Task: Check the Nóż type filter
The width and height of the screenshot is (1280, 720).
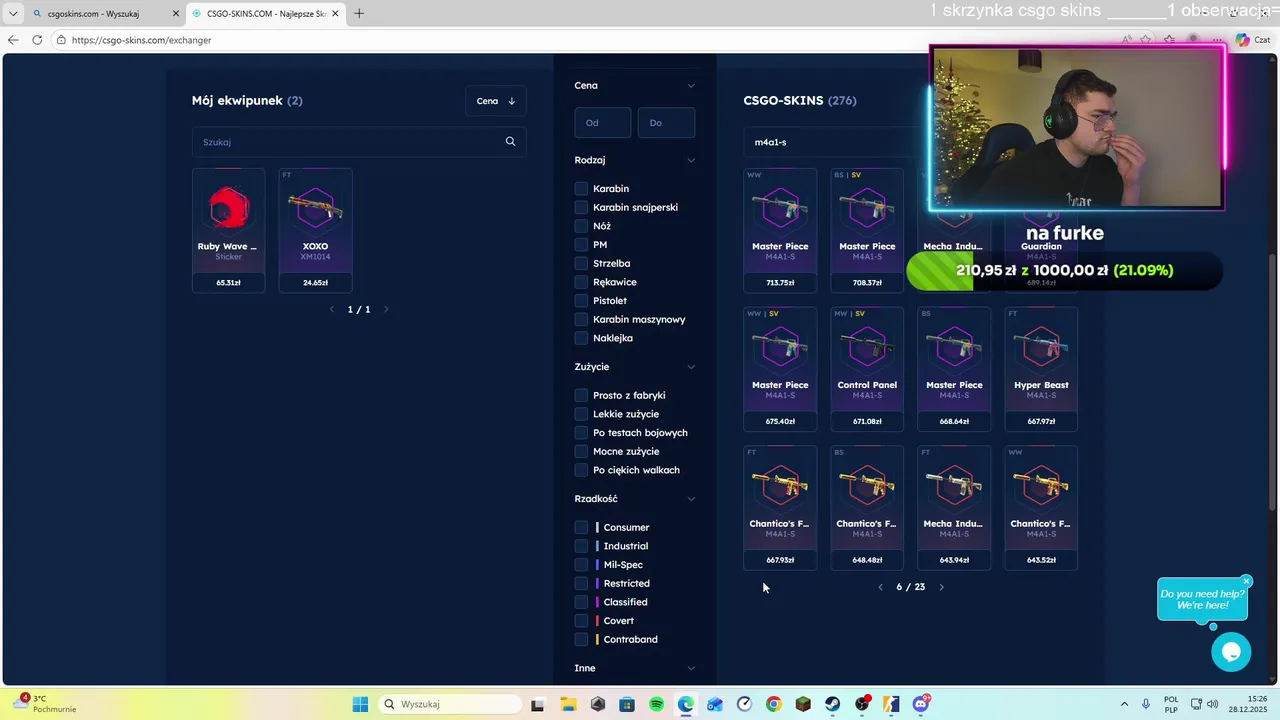Action: [581, 226]
